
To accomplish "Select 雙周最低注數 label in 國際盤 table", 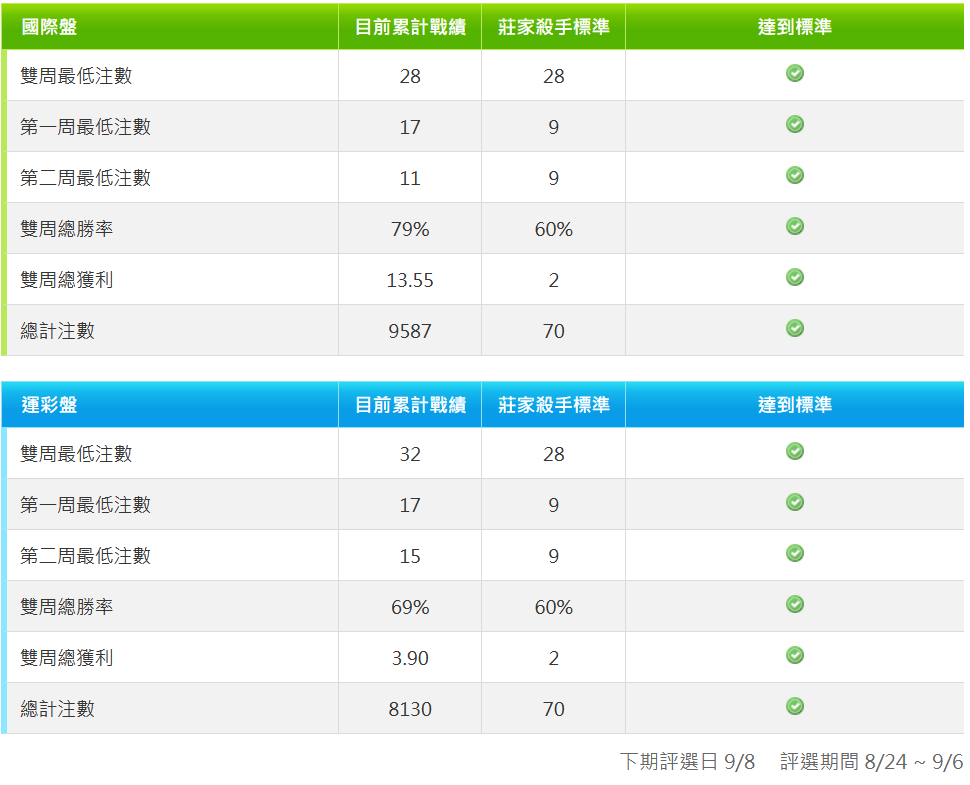I will 76,75.
